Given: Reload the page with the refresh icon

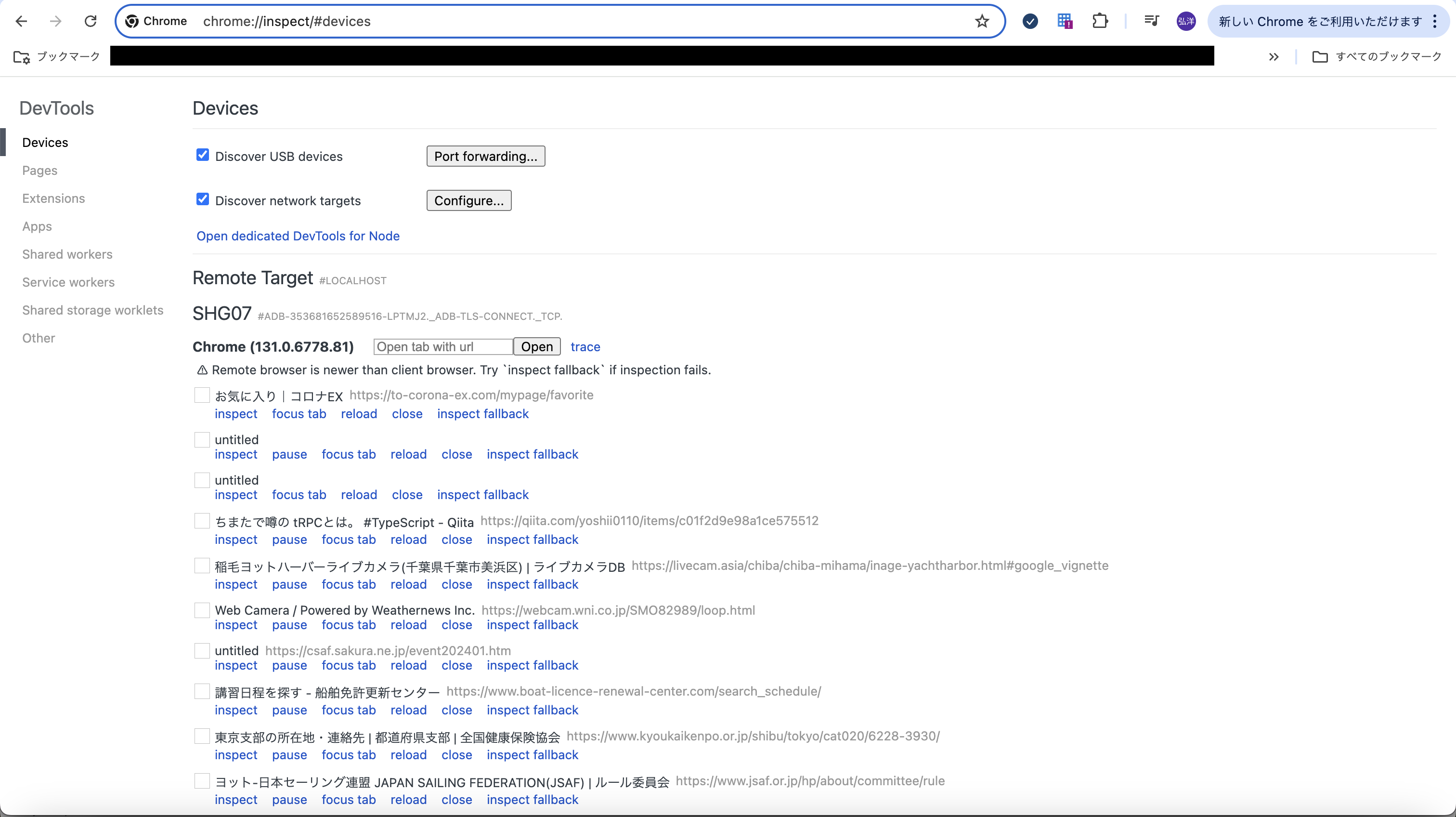Looking at the screenshot, I should (91, 22).
